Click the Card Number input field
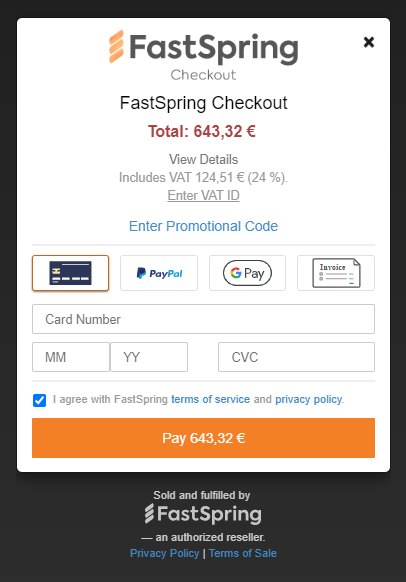 [203, 319]
